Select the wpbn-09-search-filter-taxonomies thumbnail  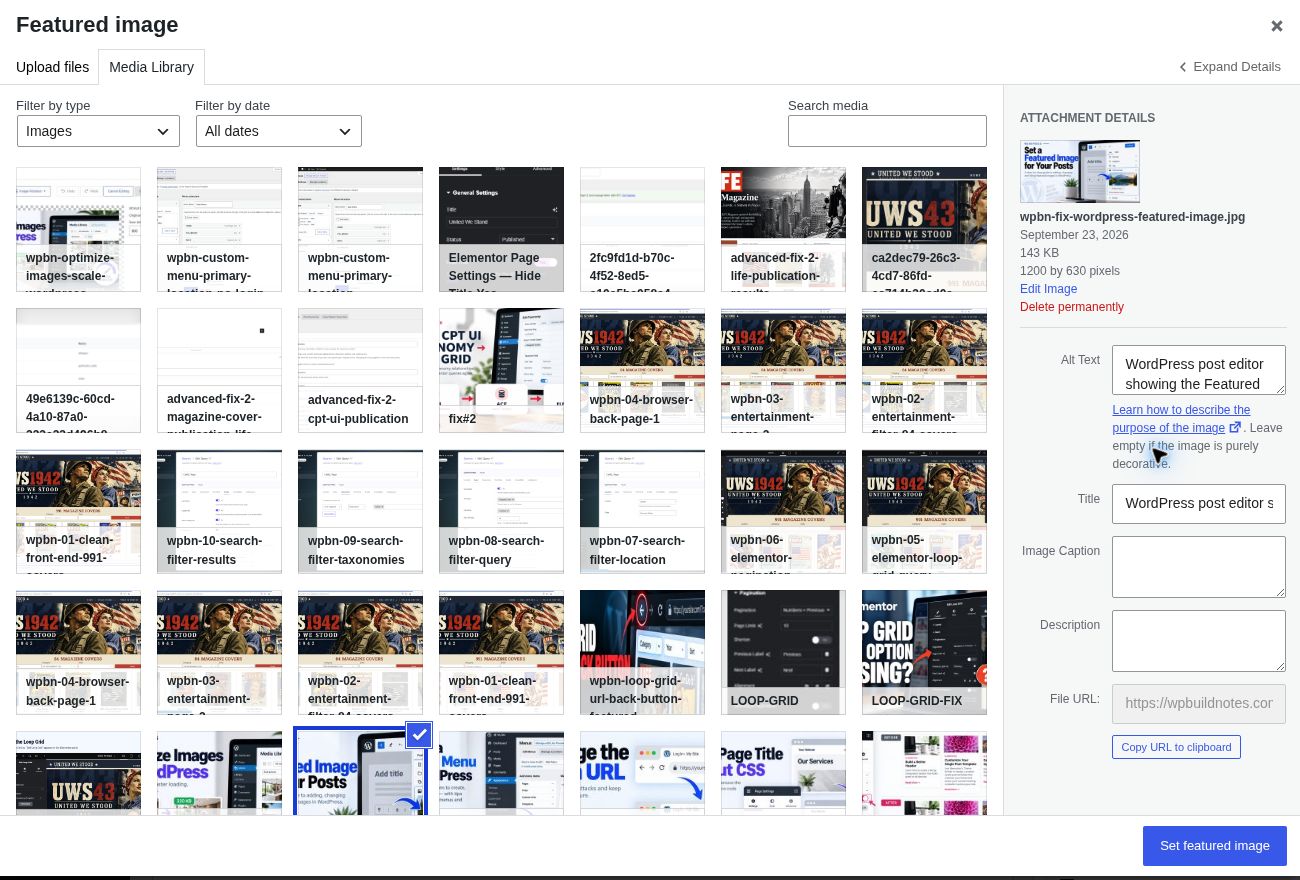point(360,511)
